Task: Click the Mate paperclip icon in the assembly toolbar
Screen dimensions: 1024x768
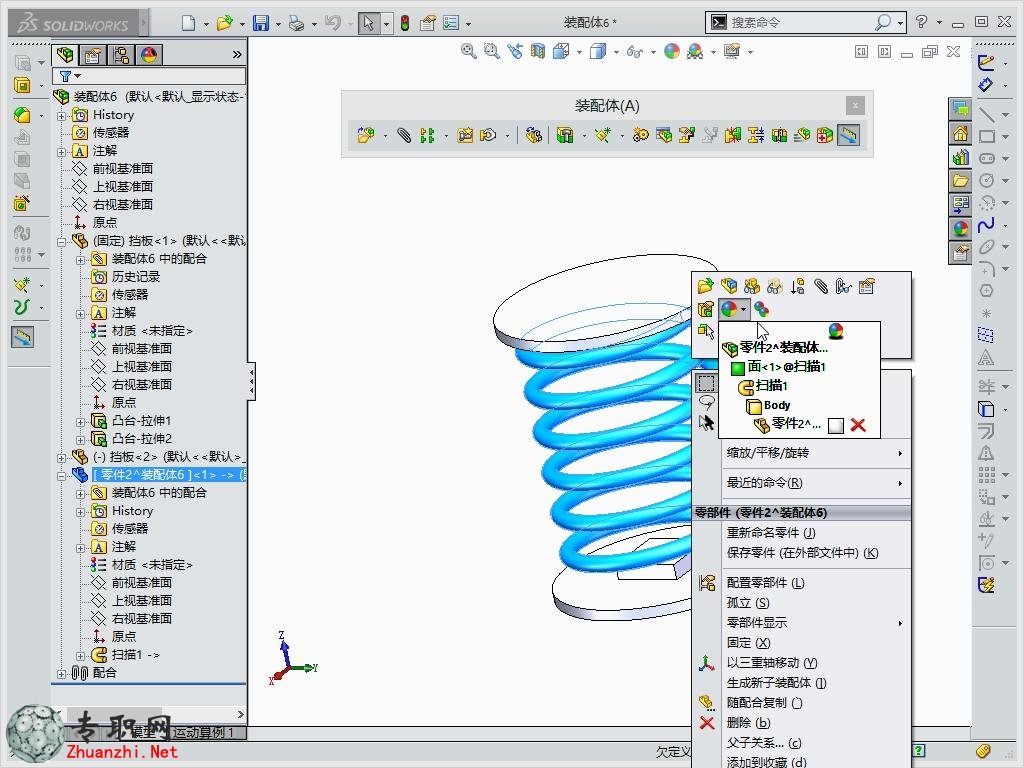Action: [x=404, y=135]
